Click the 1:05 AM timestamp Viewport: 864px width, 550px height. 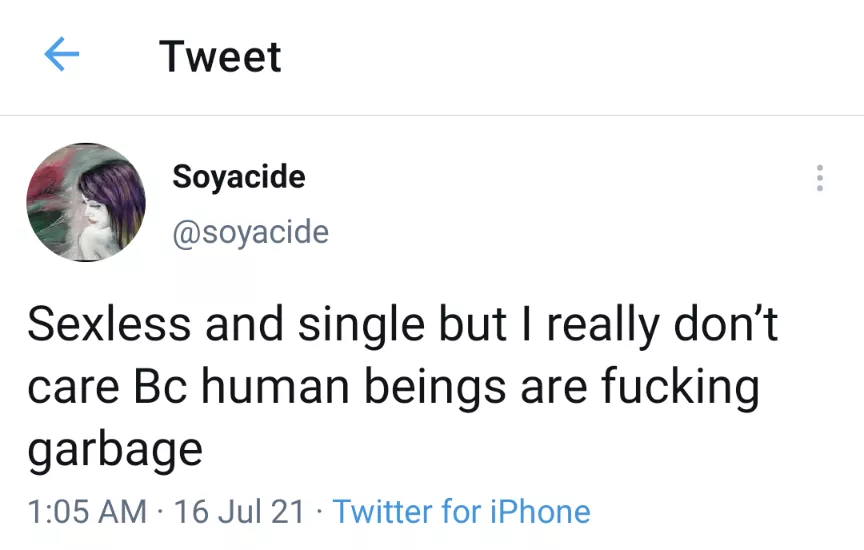(x=88, y=512)
